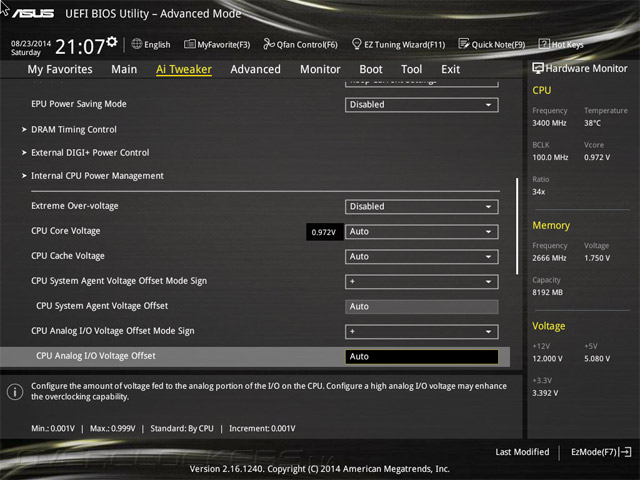Click the Hot Keys question mark icon
This screenshot has height=480, width=640.
(x=544, y=44)
